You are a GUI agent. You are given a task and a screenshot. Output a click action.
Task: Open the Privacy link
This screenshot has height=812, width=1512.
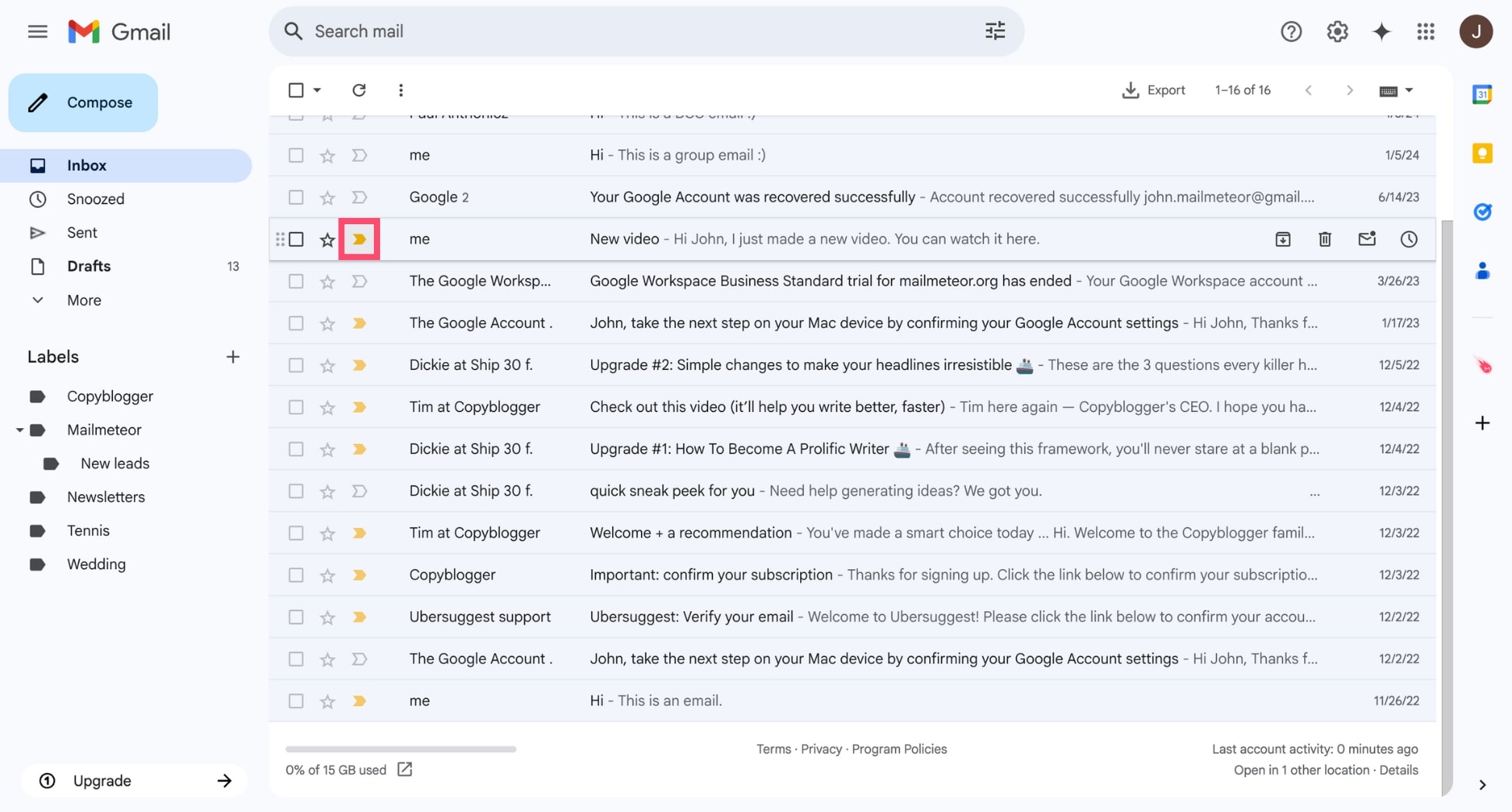coord(821,749)
